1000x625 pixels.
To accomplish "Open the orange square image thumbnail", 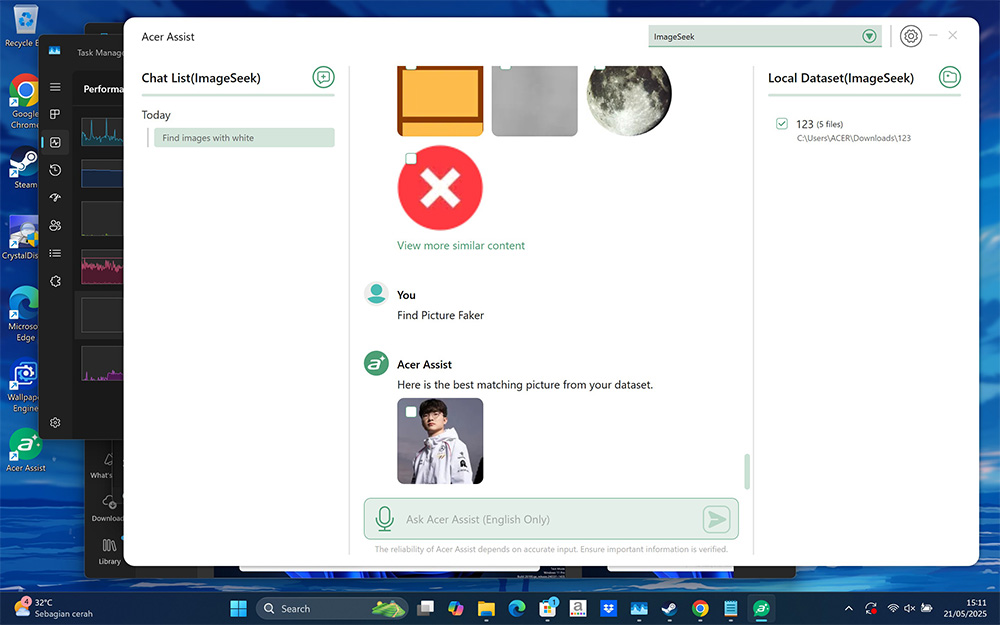I will coord(440,101).
